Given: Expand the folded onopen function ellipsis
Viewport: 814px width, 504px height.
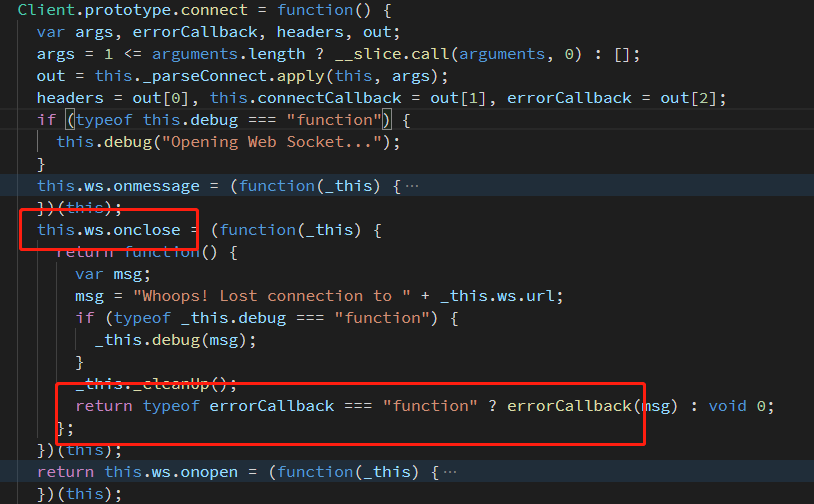Looking at the screenshot, I should (x=450, y=472).
